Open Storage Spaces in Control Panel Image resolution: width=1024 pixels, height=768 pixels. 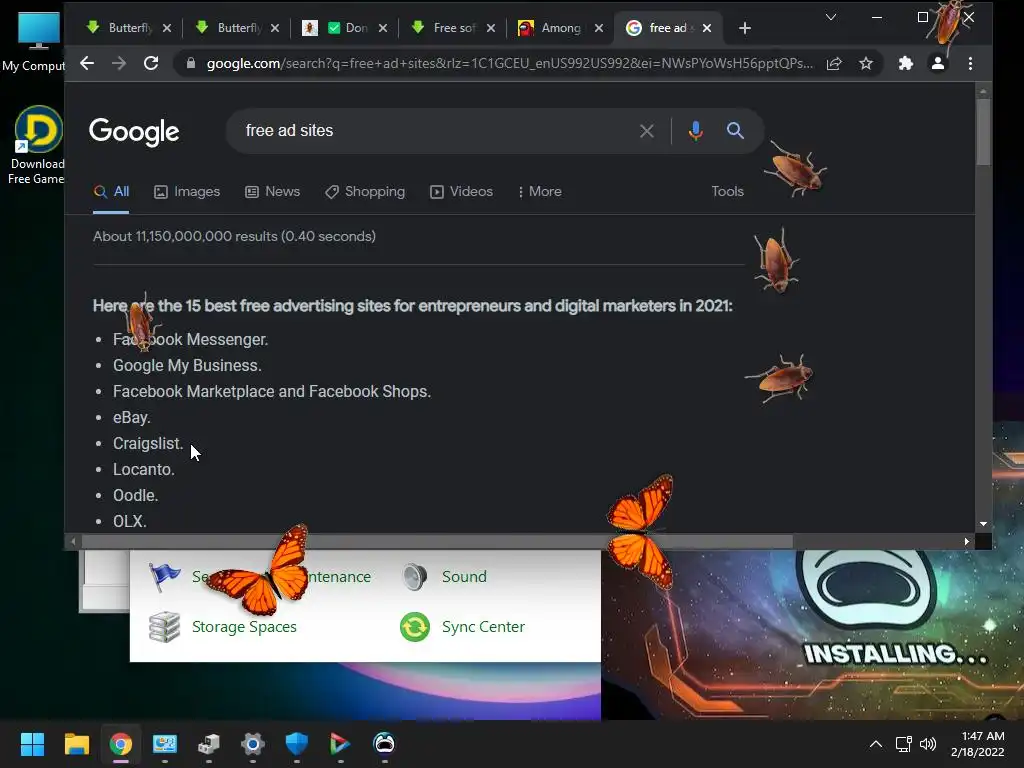(x=244, y=627)
